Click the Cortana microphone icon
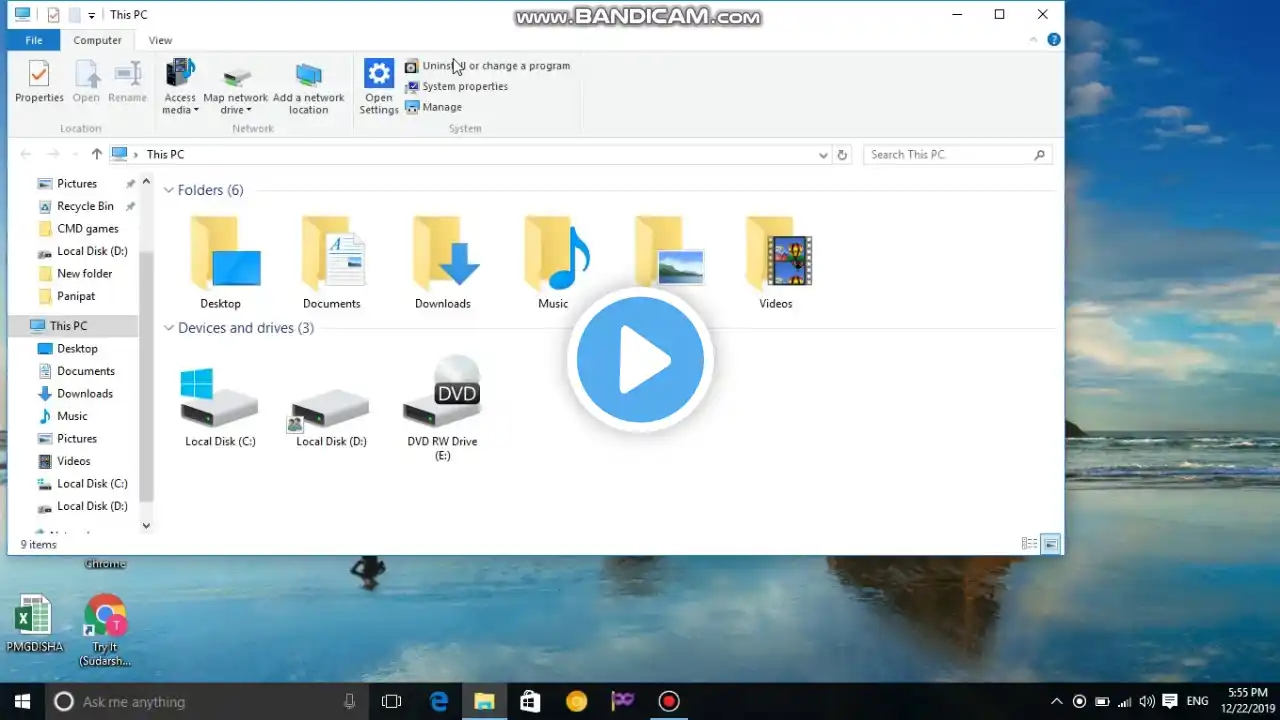 point(349,702)
